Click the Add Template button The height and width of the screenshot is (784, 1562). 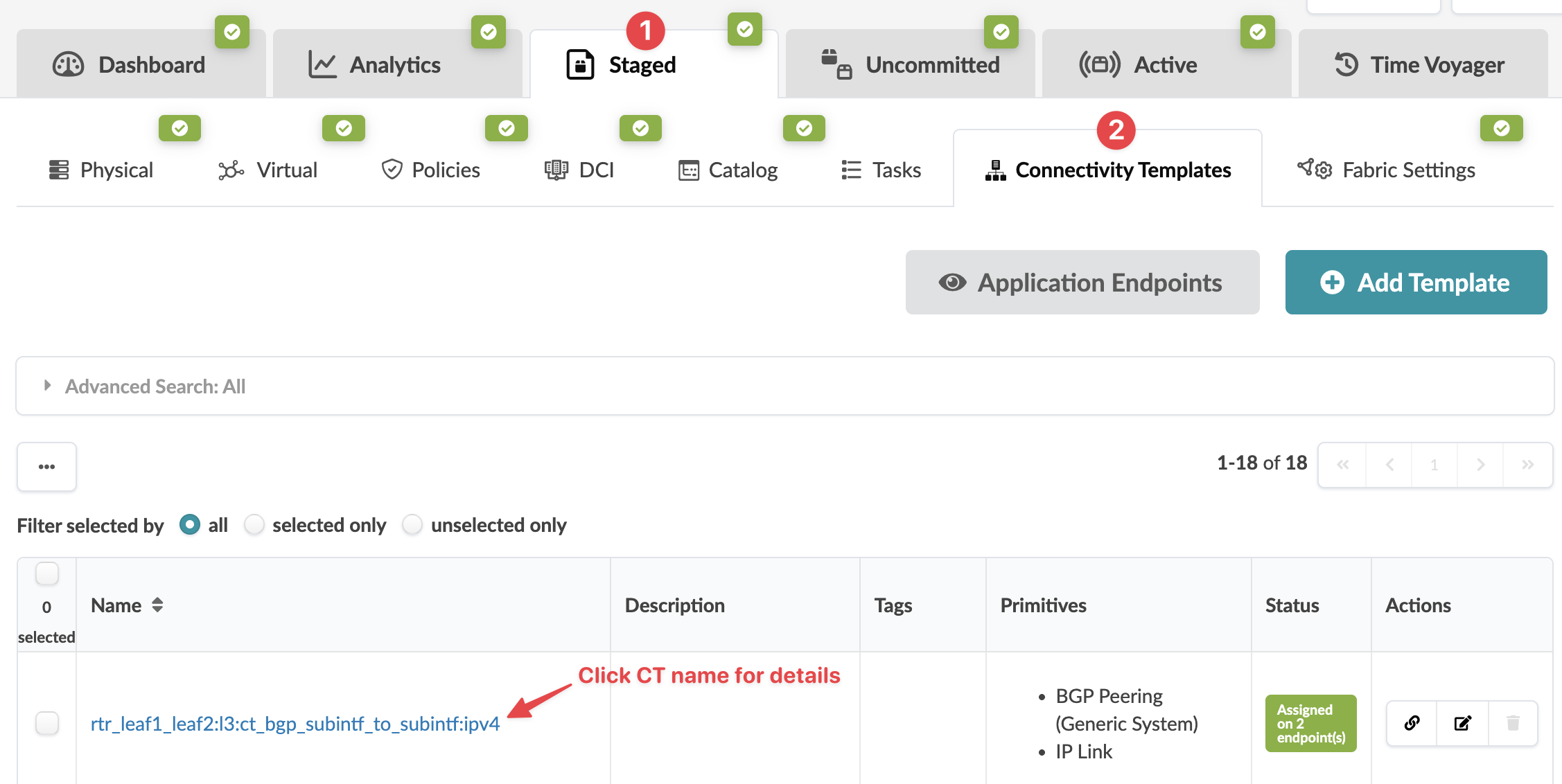(1416, 283)
